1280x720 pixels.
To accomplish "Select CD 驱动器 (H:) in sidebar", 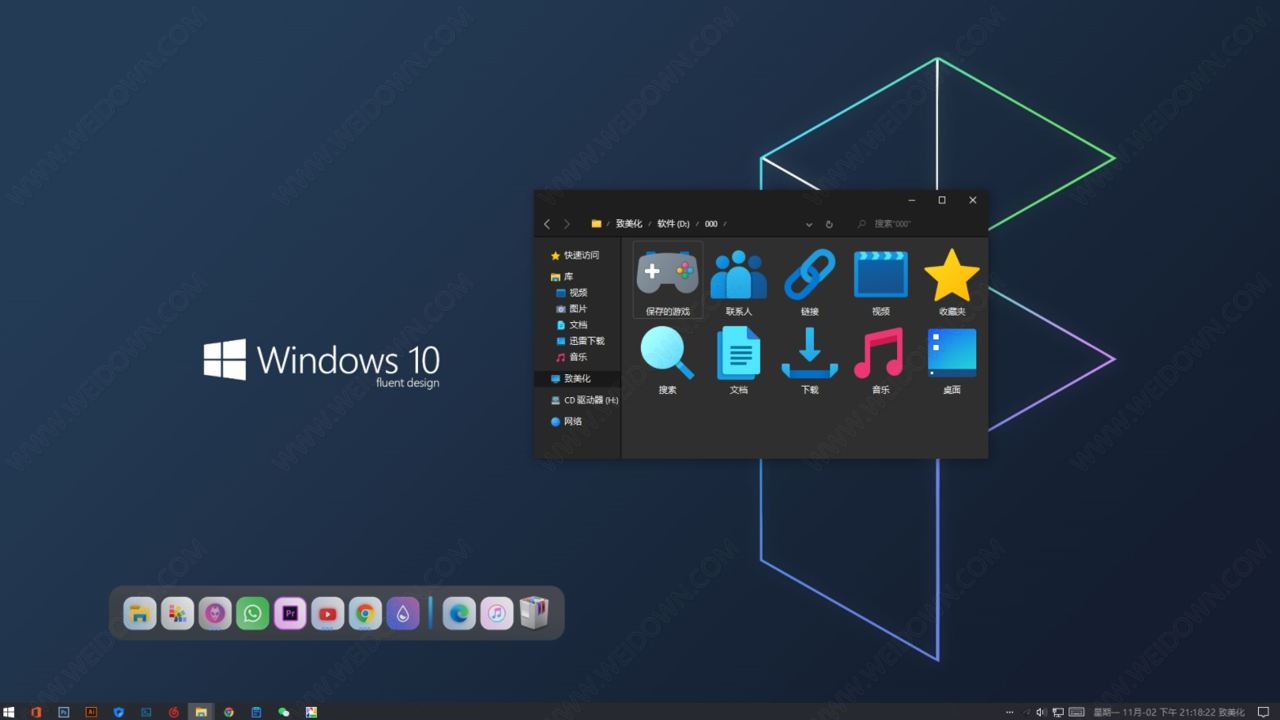I will (590, 400).
